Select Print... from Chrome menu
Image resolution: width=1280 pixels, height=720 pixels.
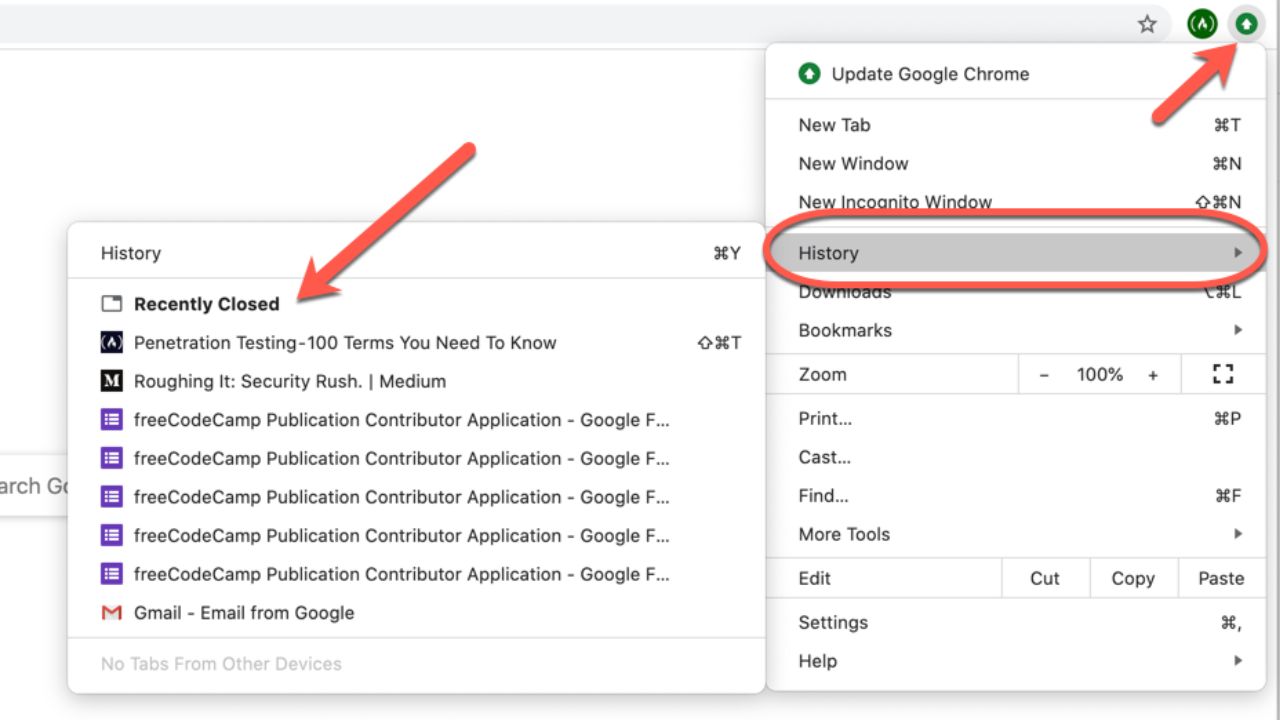pyautogui.click(x=1015, y=419)
